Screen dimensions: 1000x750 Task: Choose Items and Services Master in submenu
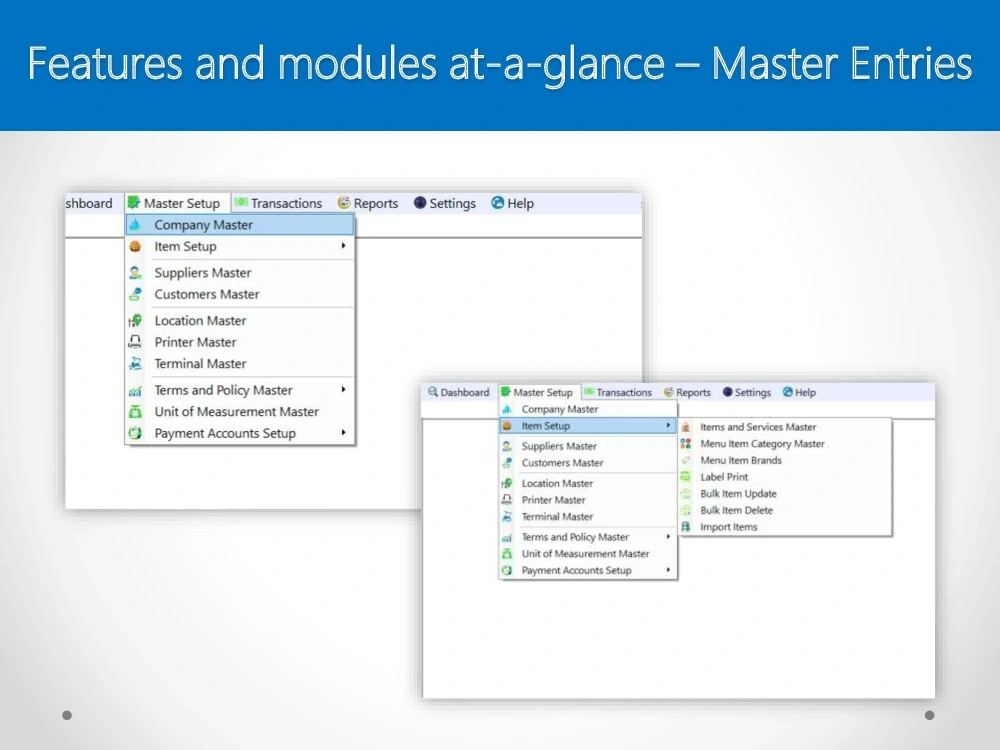pos(784,427)
